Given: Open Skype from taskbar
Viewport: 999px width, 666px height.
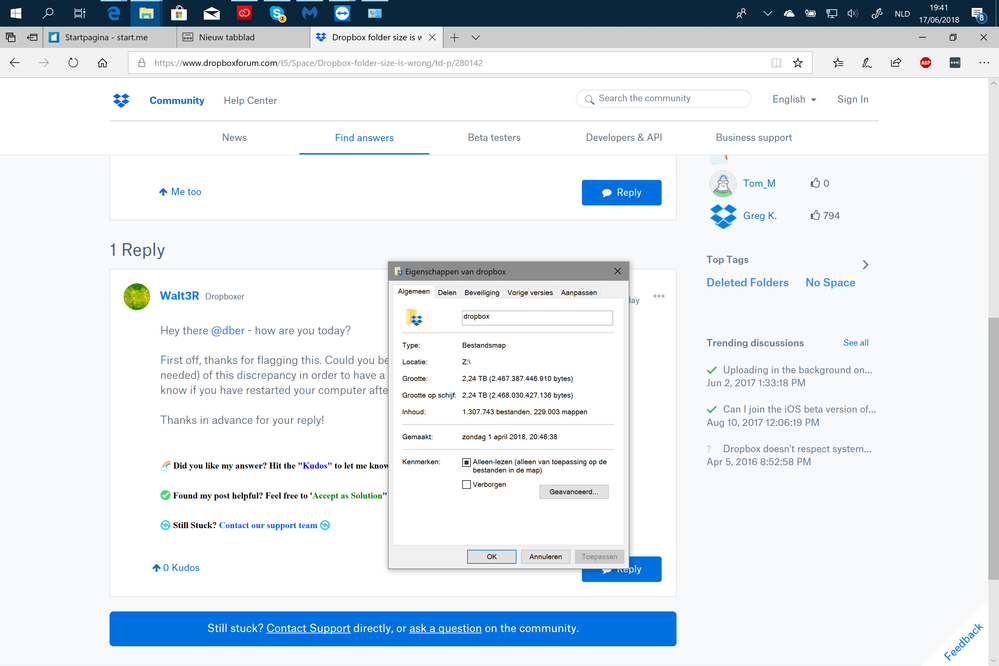Looking at the screenshot, I should coord(277,13).
